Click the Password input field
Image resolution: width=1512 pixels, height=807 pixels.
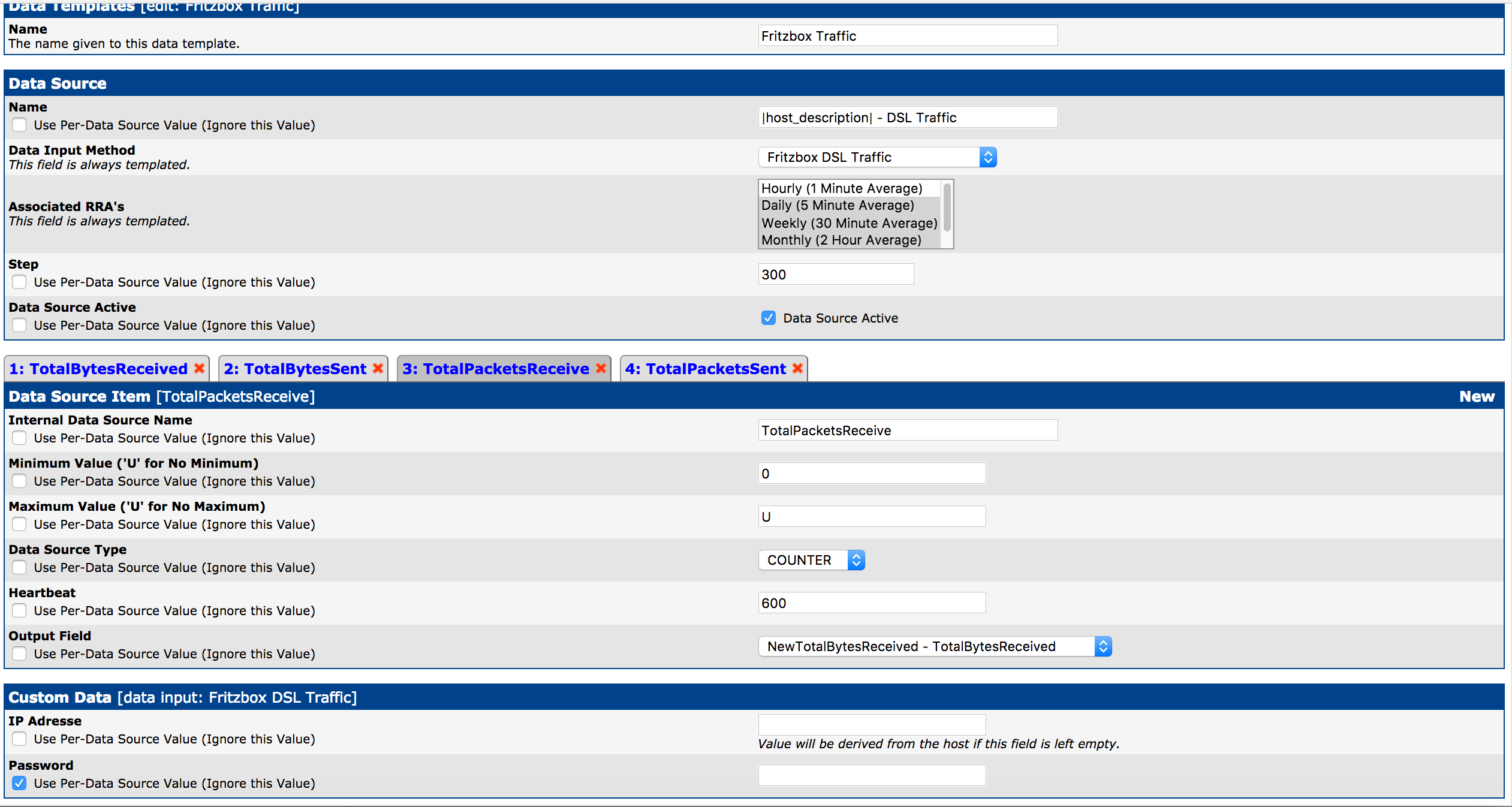pos(872,775)
